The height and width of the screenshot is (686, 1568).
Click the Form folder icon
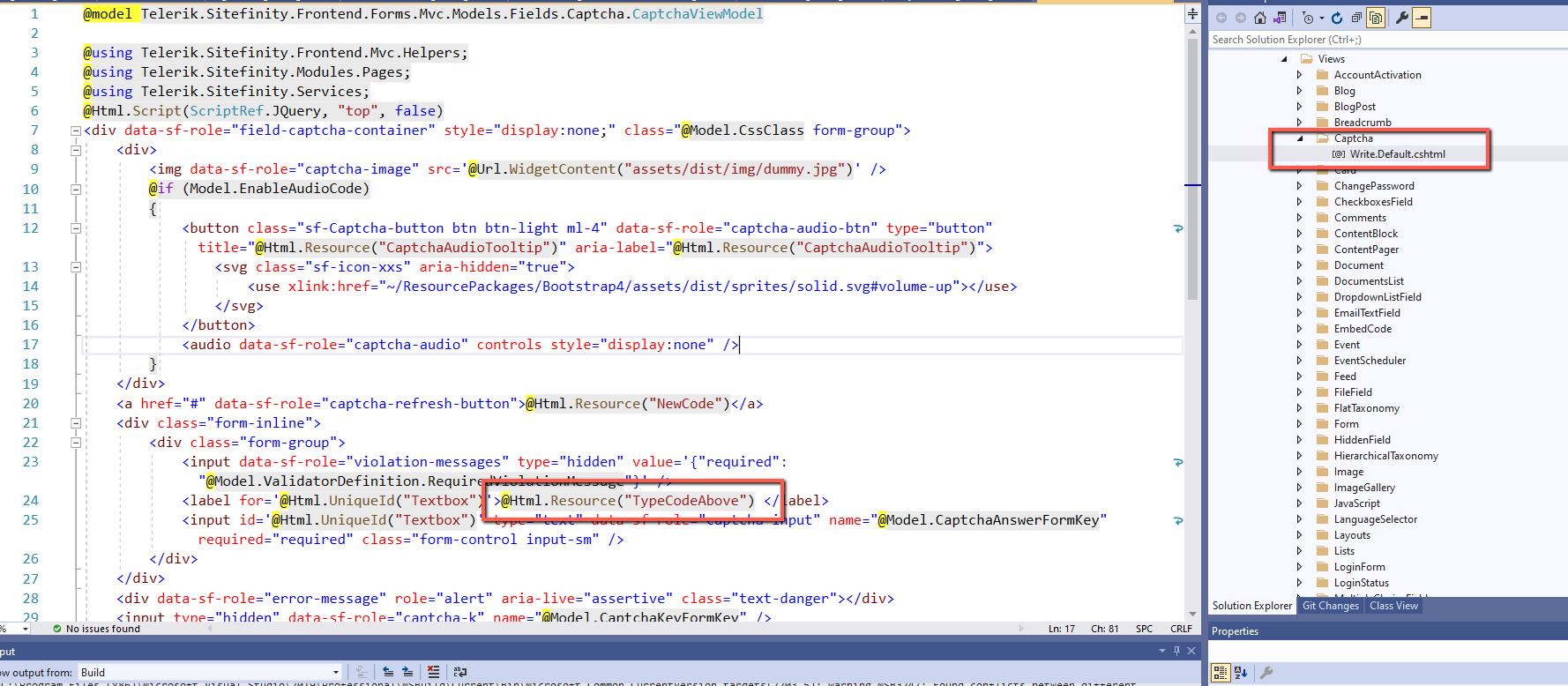[x=1322, y=424]
